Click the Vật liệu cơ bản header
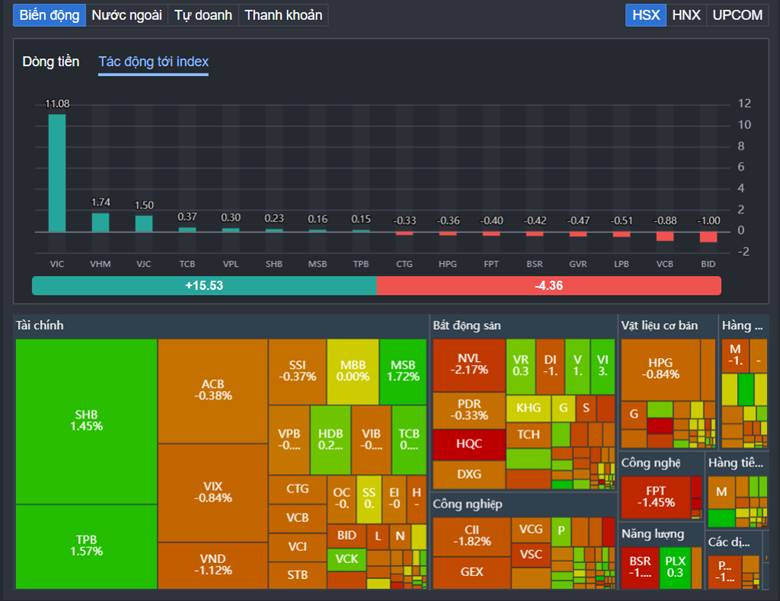This screenshot has height=601, width=780. [x=659, y=325]
